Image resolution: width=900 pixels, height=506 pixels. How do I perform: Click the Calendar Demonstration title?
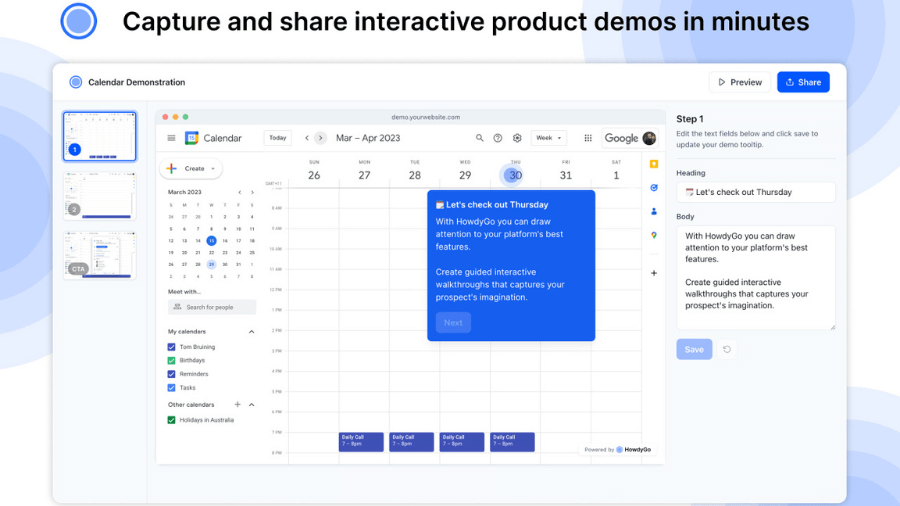pyautogui.click(x=137, y=82)
